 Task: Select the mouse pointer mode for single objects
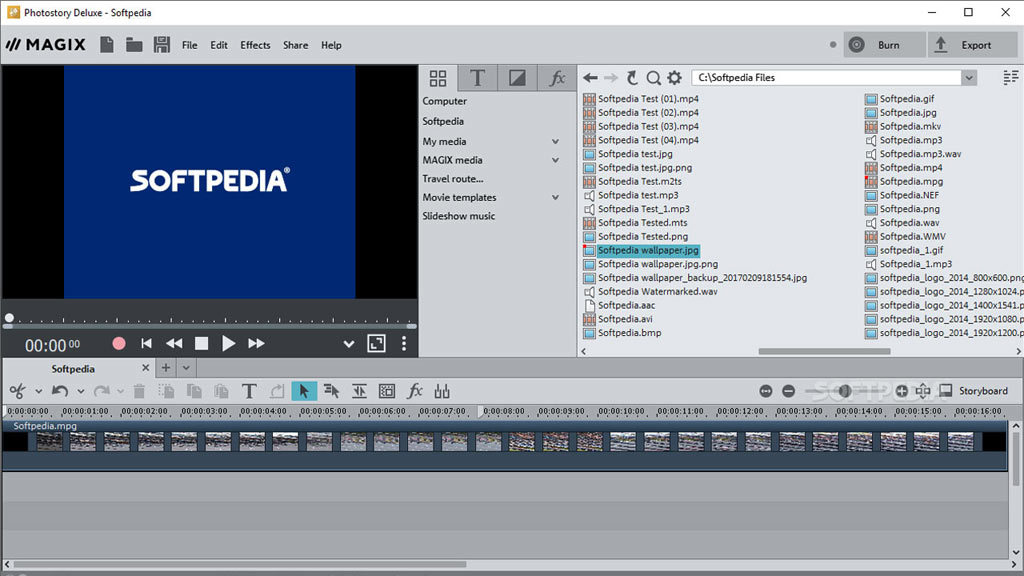click(304, 391)
